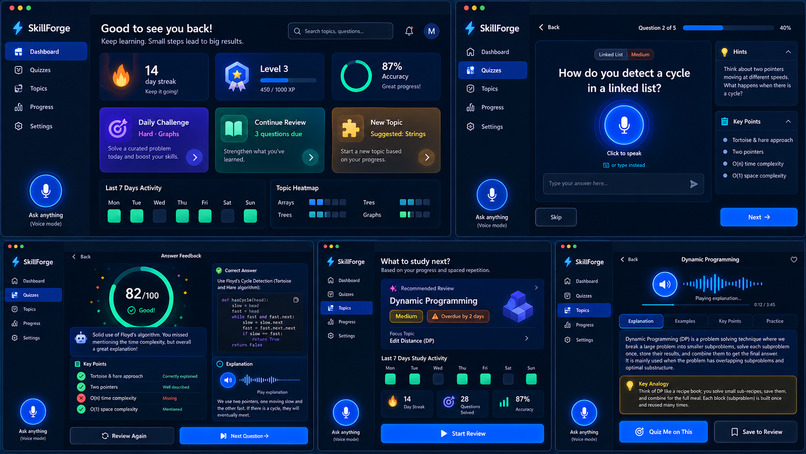806x454 pixels.
Task: Click the Next Question button
Action: (244, 436)
